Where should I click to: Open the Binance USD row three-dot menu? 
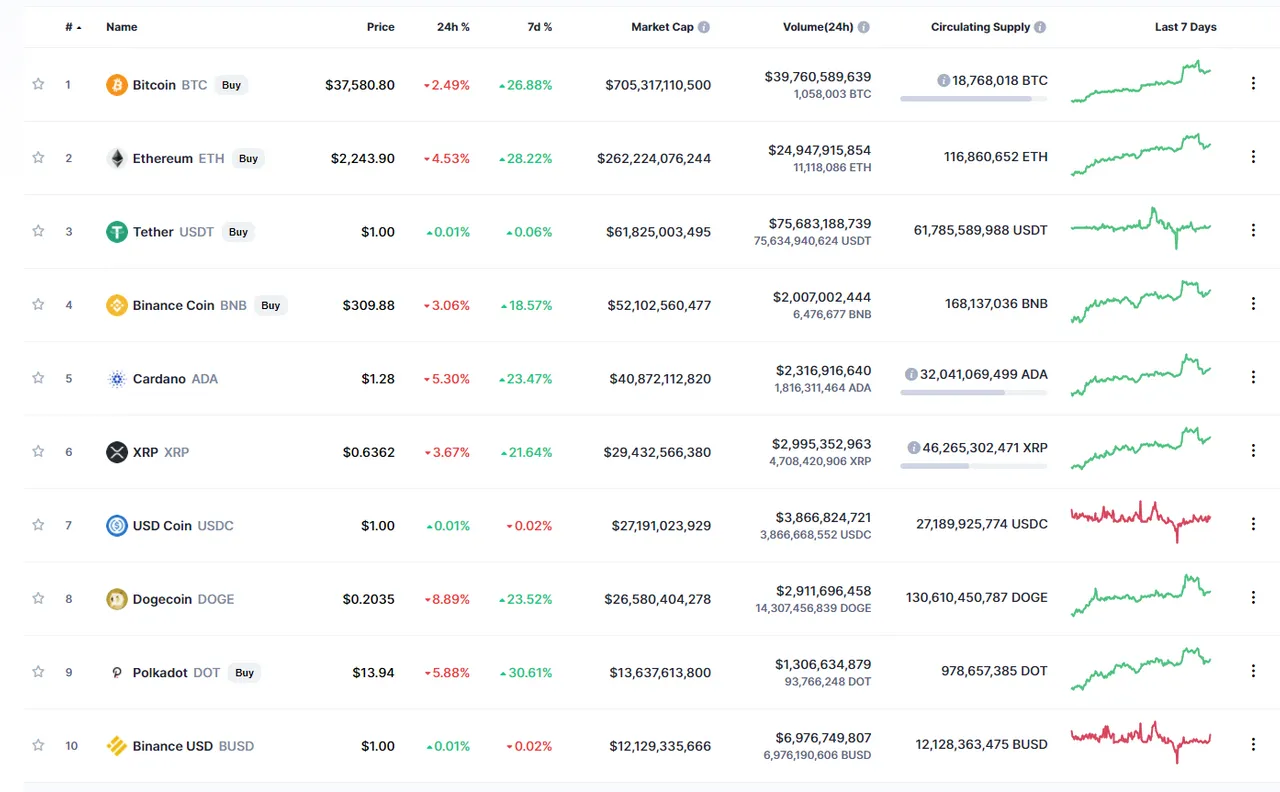coord(1253,744)
